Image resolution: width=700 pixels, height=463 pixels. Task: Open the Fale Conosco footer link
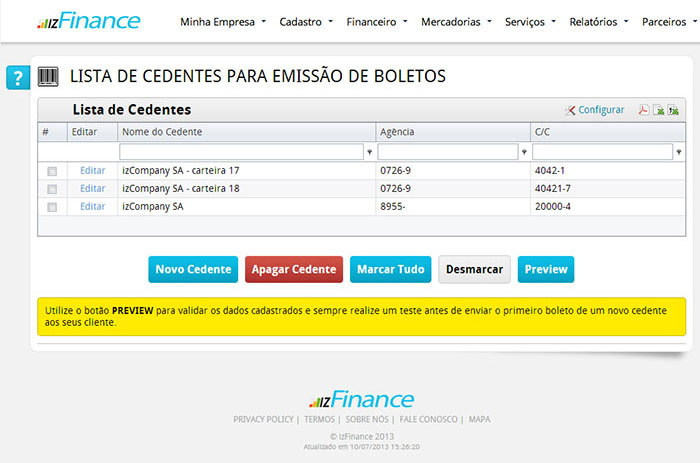(x=429, y=419)
